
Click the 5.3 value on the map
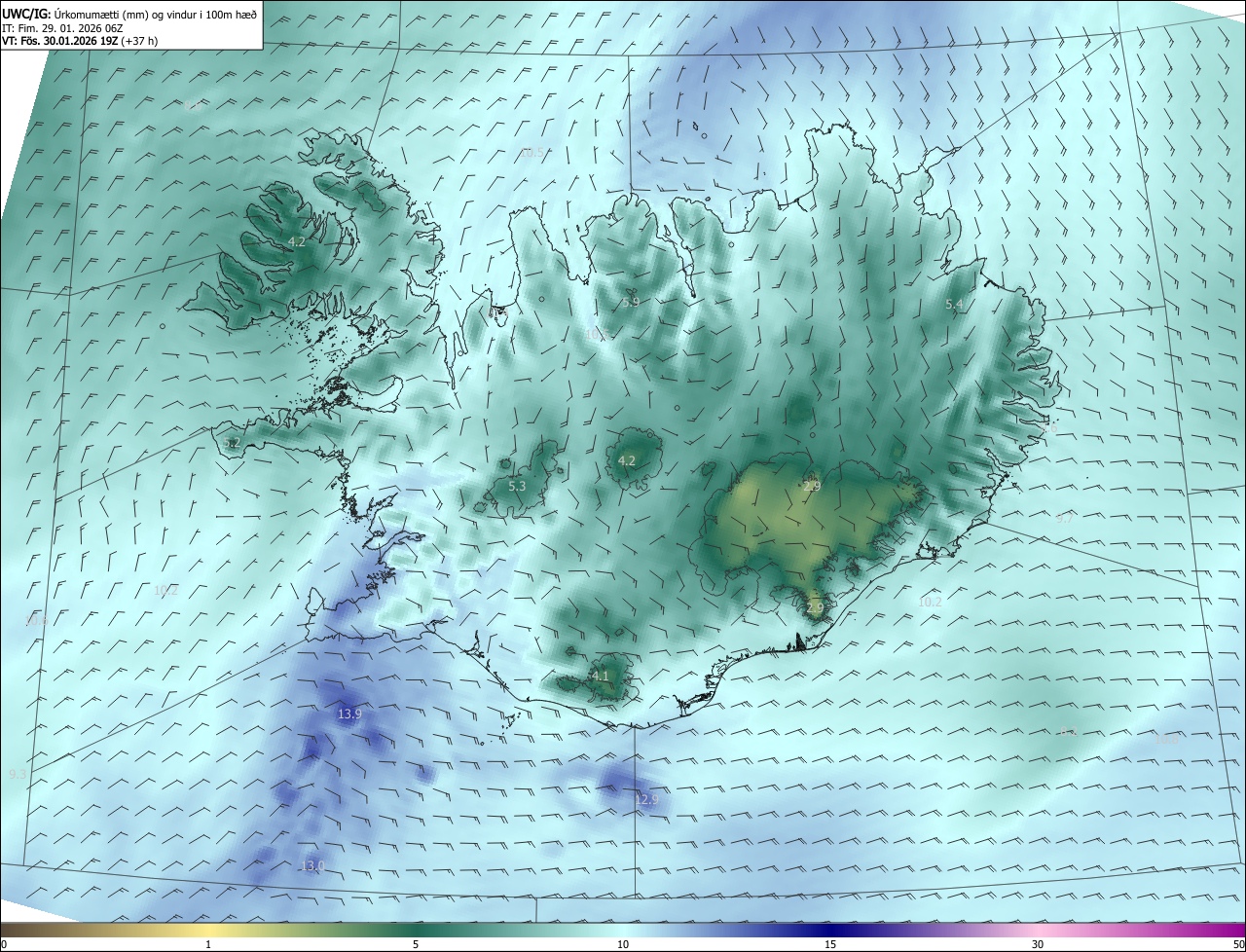pos(517,486)
